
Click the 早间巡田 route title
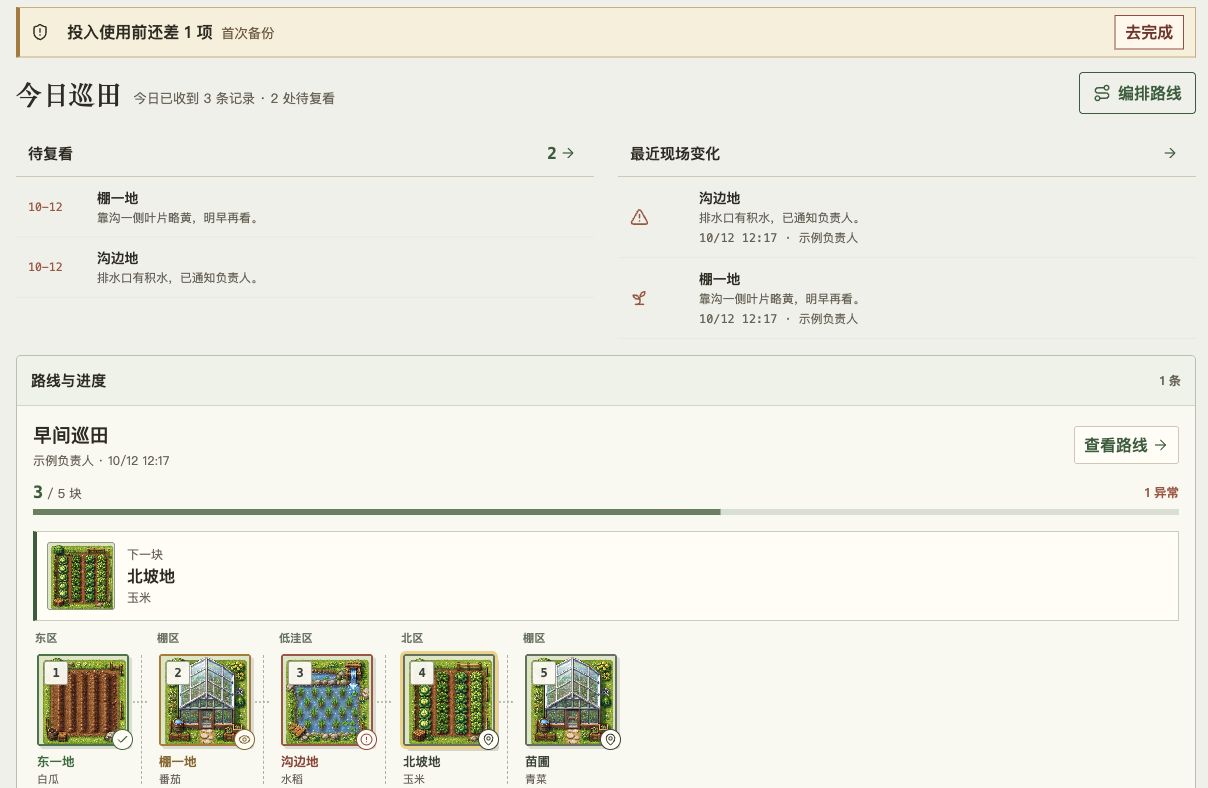pos(70,436)
